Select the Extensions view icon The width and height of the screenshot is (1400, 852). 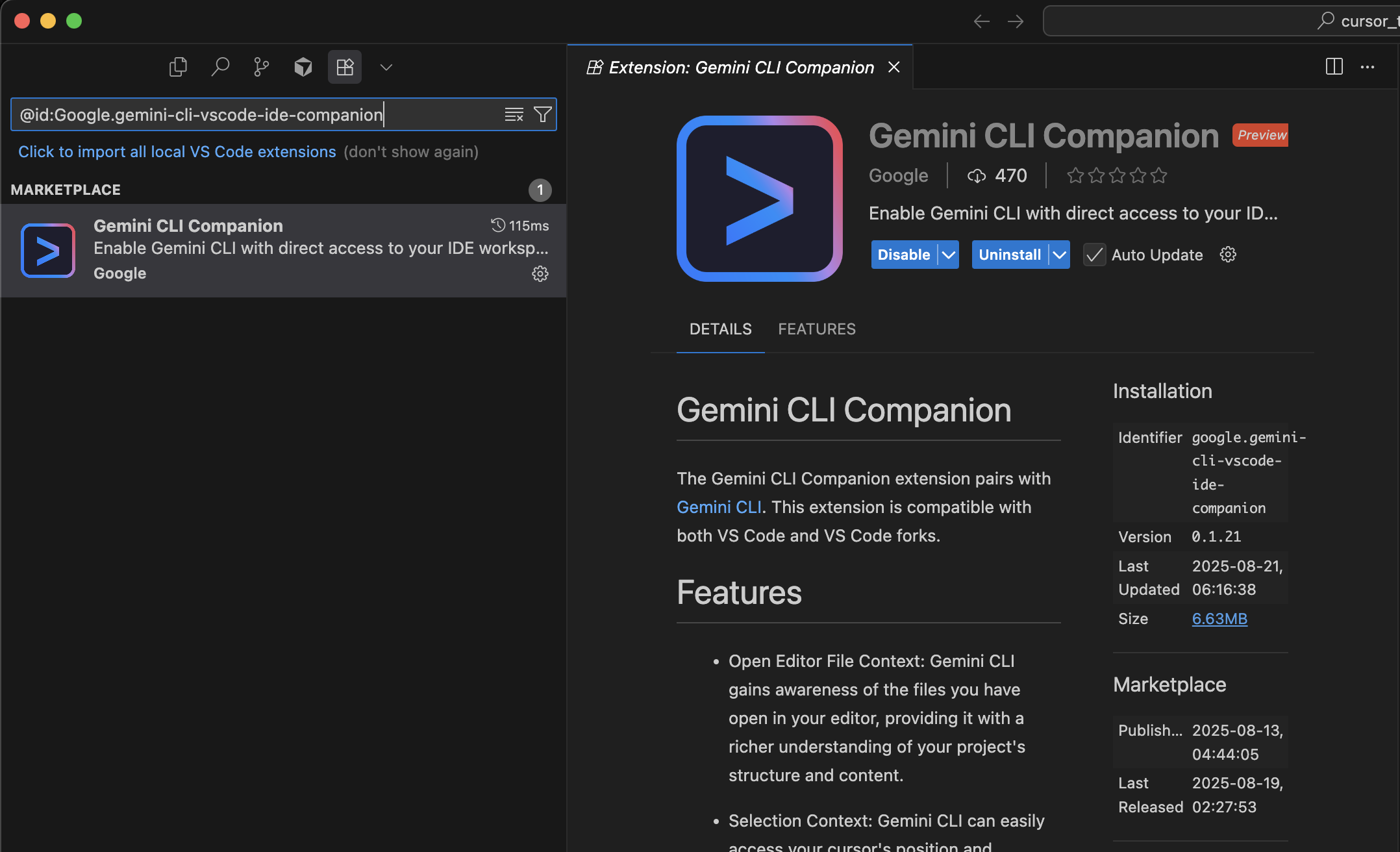click(344, 67)
